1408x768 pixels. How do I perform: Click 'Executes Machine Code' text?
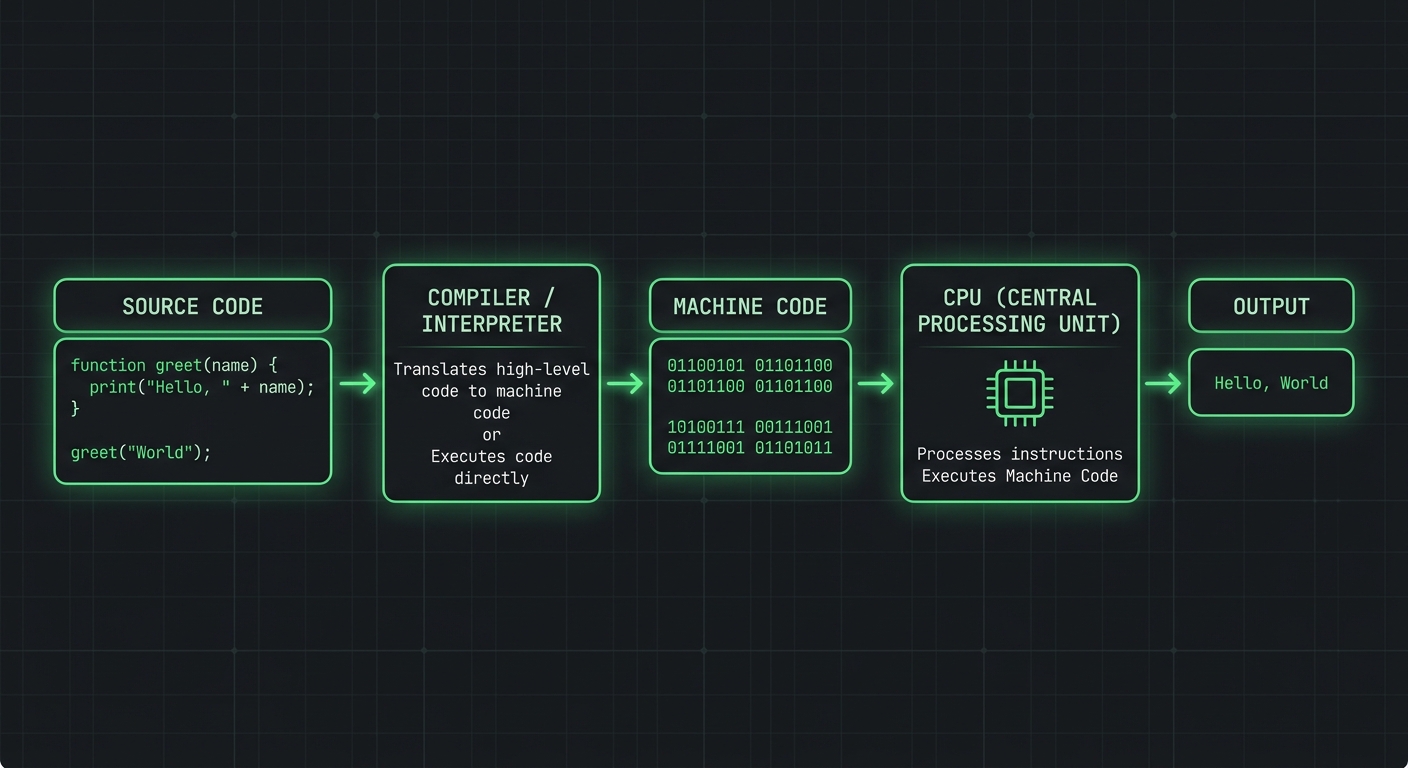(x=1020, y=476)
